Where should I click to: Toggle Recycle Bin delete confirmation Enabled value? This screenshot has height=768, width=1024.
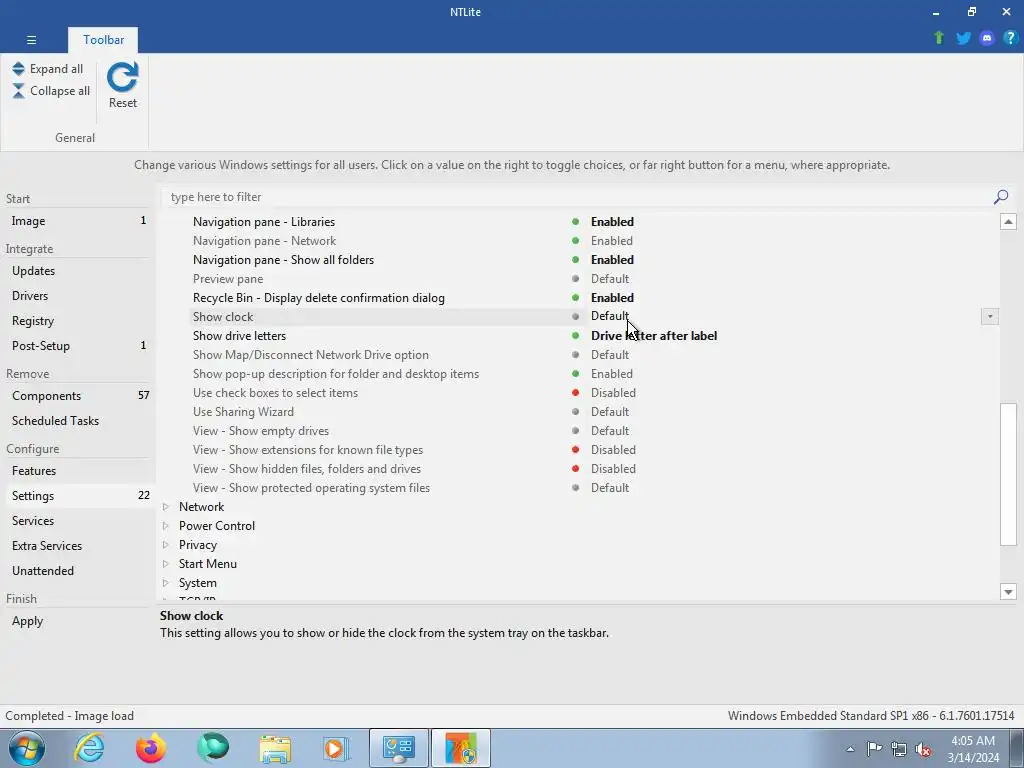[612, 298]
